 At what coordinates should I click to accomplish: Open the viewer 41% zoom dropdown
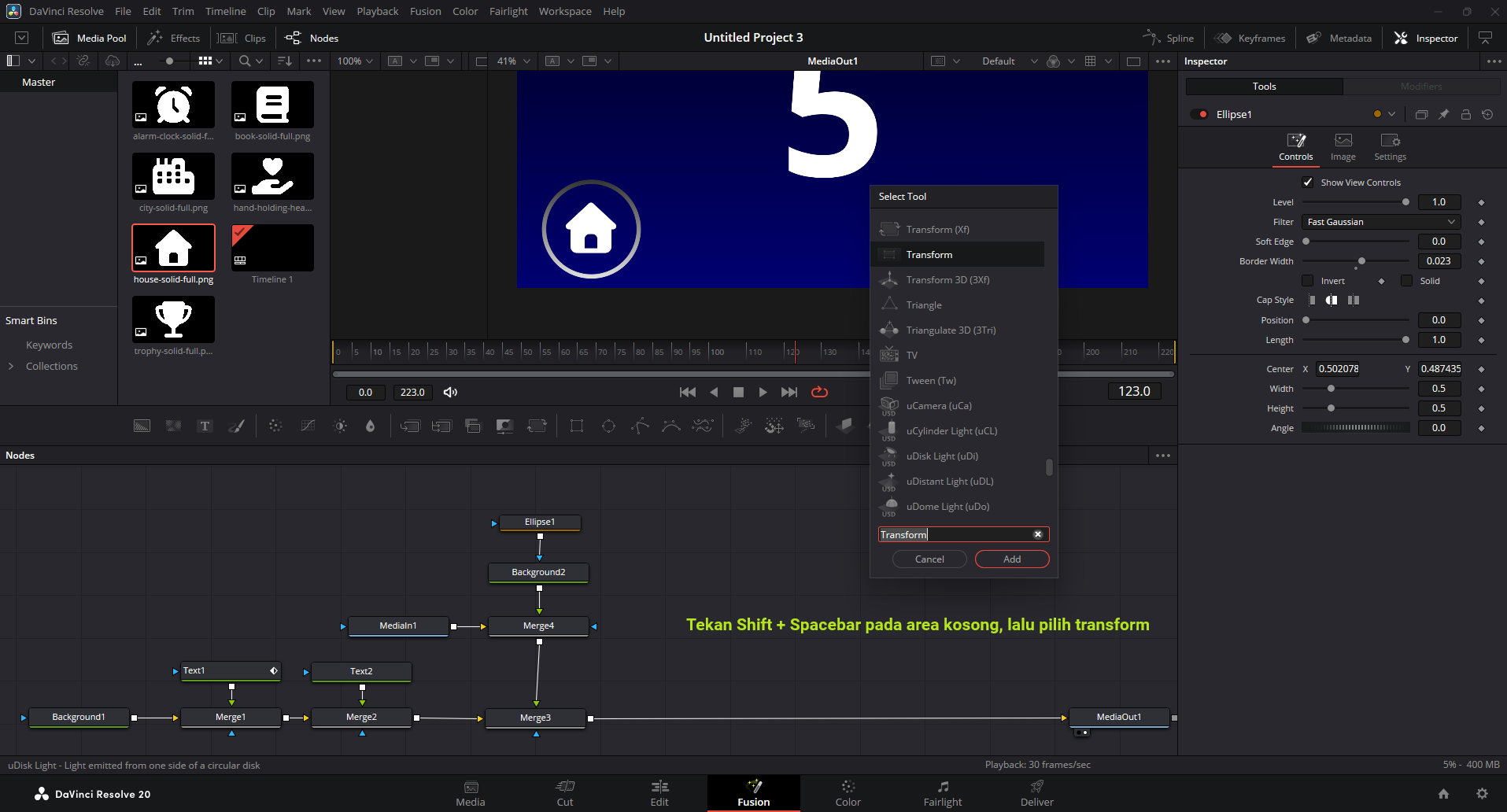pyautogui.click(x=515, y=61)
